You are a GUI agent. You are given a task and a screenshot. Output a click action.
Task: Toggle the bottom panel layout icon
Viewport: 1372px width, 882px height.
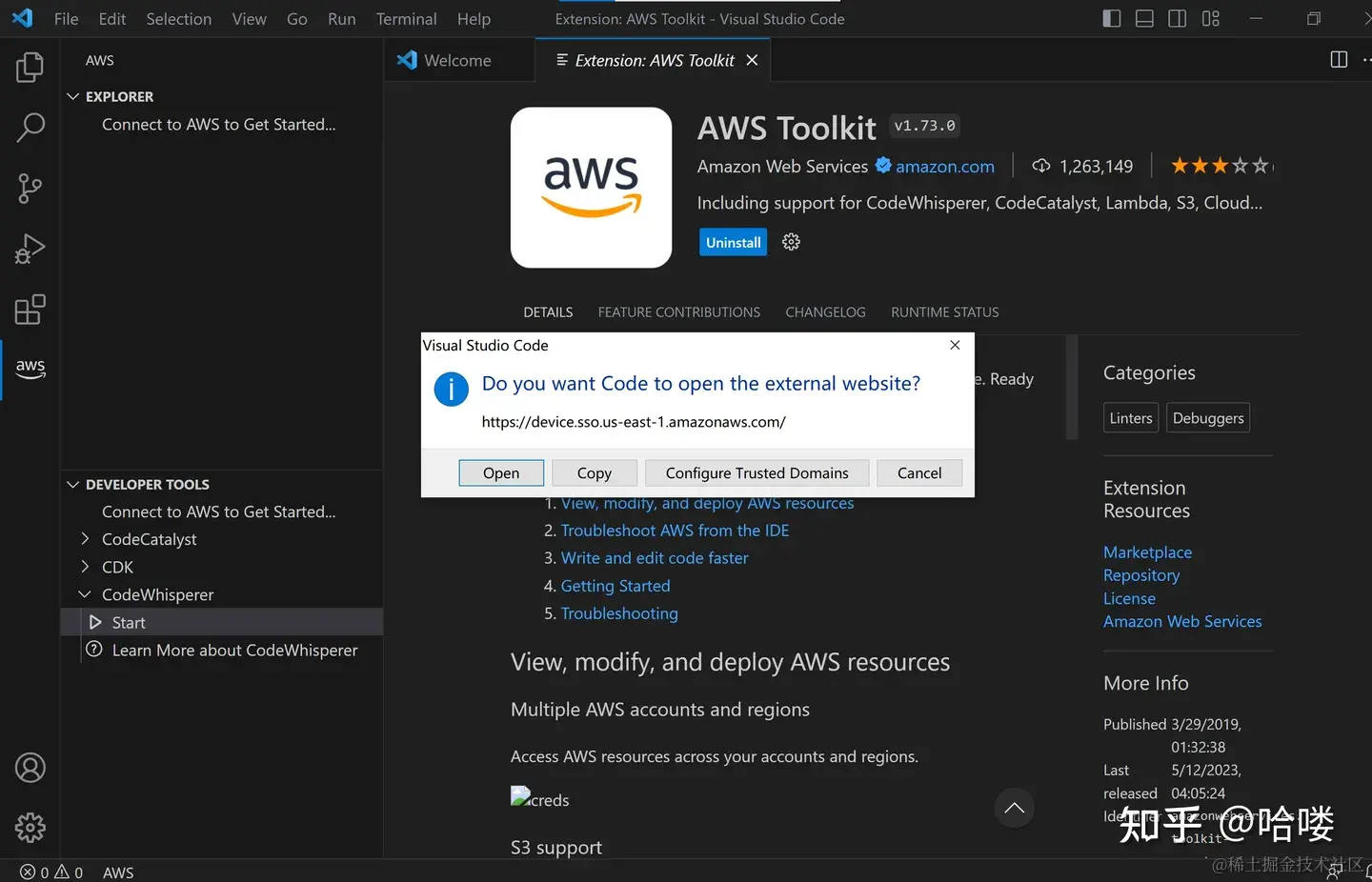(x=1144, y=19)
